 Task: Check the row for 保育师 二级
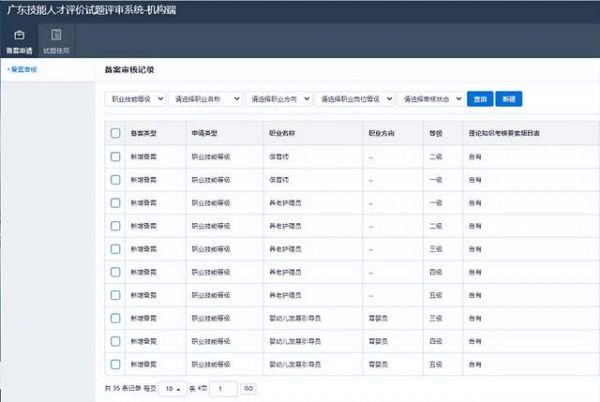coord(115,157)
